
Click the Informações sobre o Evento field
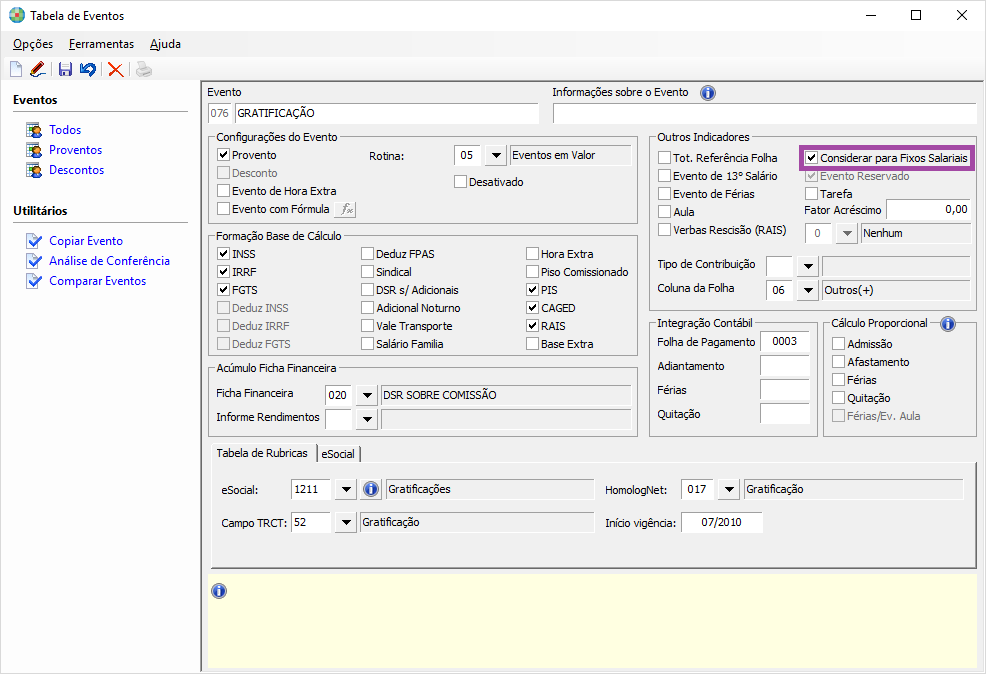[764, 113]
